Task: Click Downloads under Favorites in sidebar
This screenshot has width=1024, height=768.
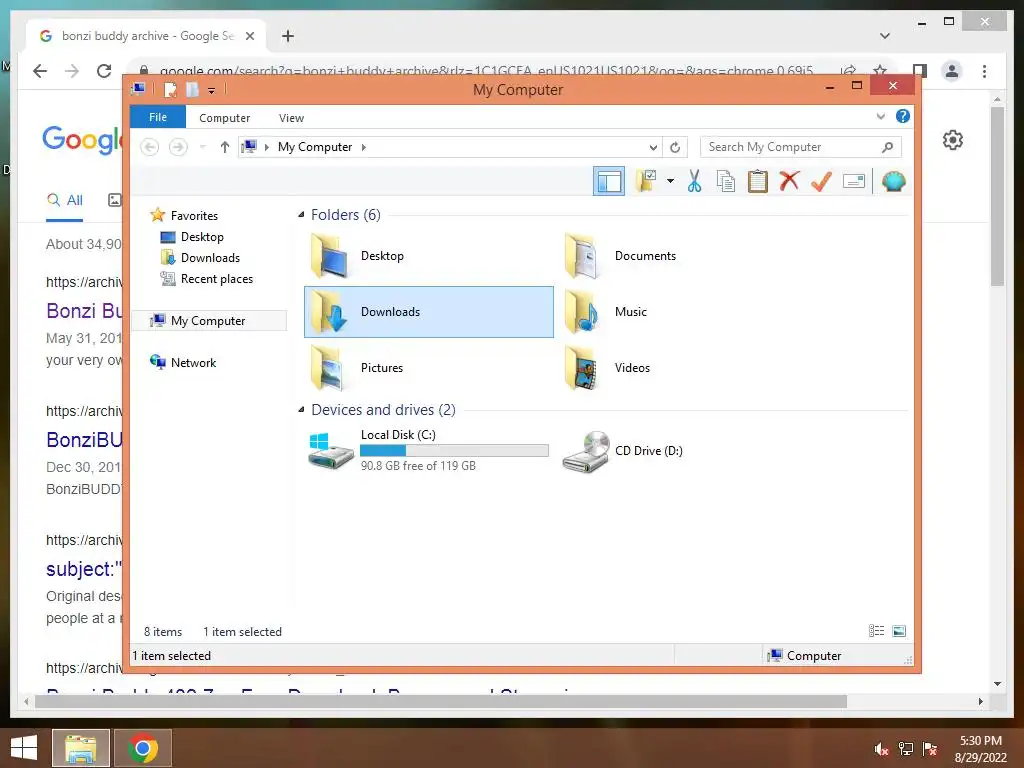Action: [210, 257]
